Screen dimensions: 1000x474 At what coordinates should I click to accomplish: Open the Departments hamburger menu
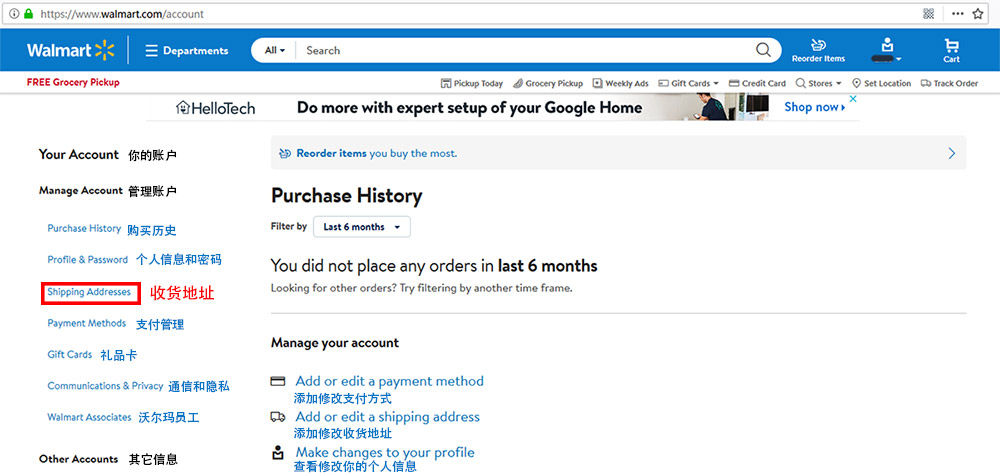coord(186,50)
